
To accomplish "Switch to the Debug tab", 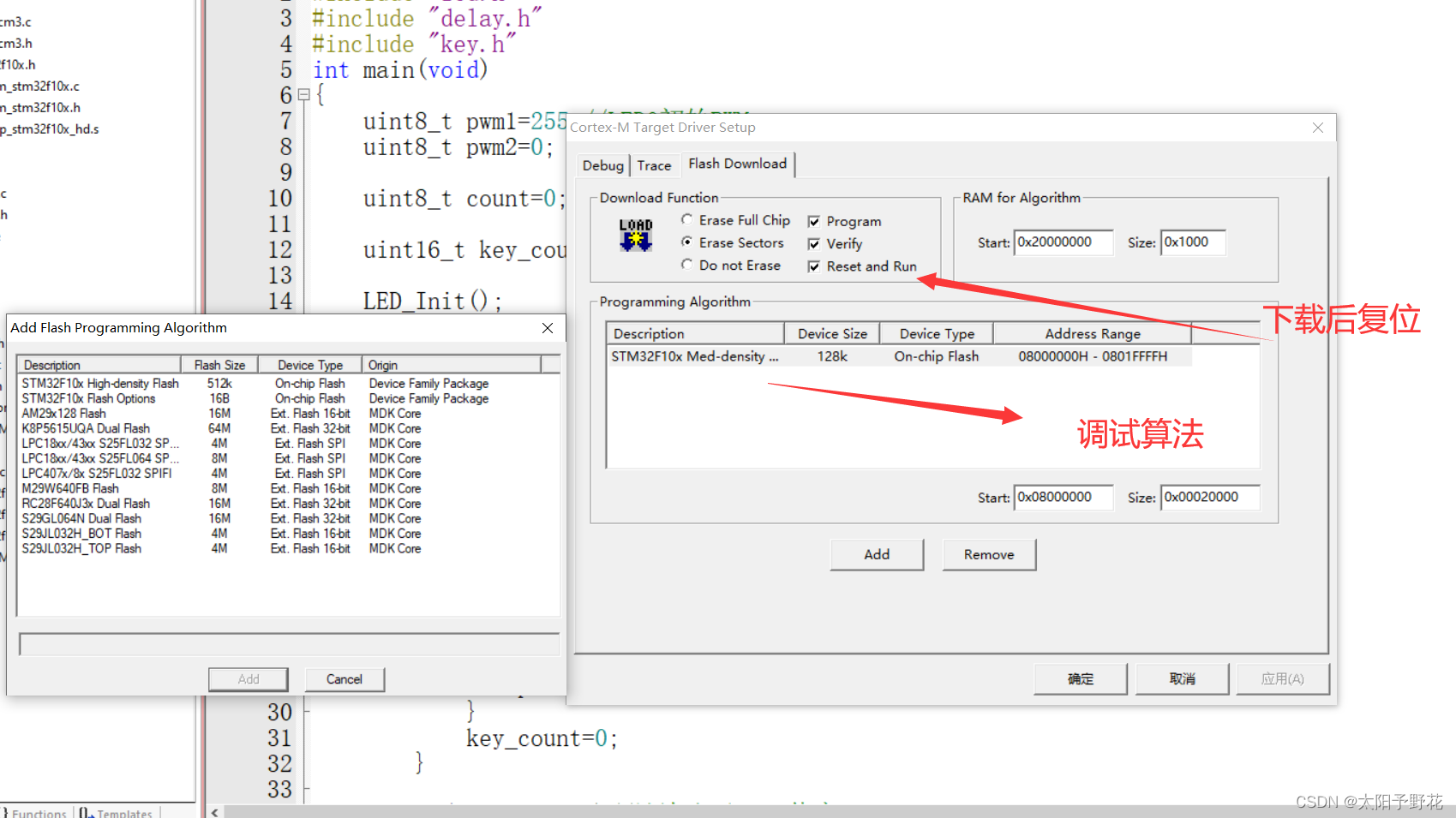I will click(x=603, y=165).
